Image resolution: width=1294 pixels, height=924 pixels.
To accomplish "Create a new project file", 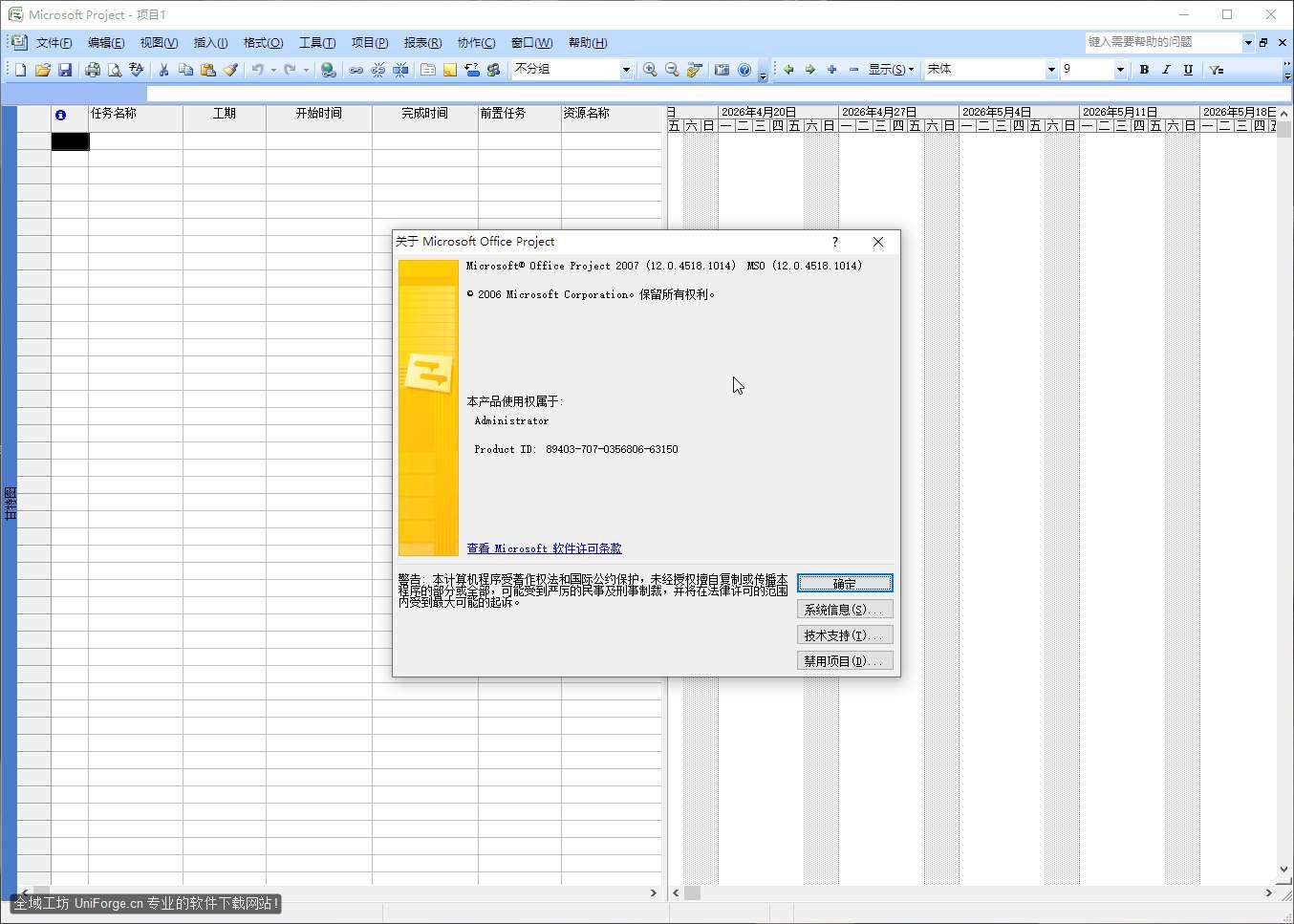I will [x=20, y=70].
